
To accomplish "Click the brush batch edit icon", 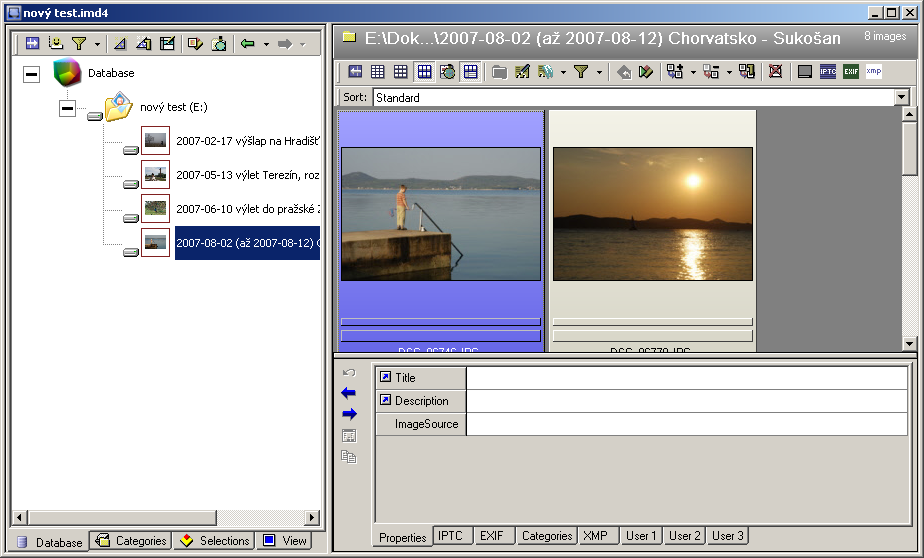I will tap(546, 71).
